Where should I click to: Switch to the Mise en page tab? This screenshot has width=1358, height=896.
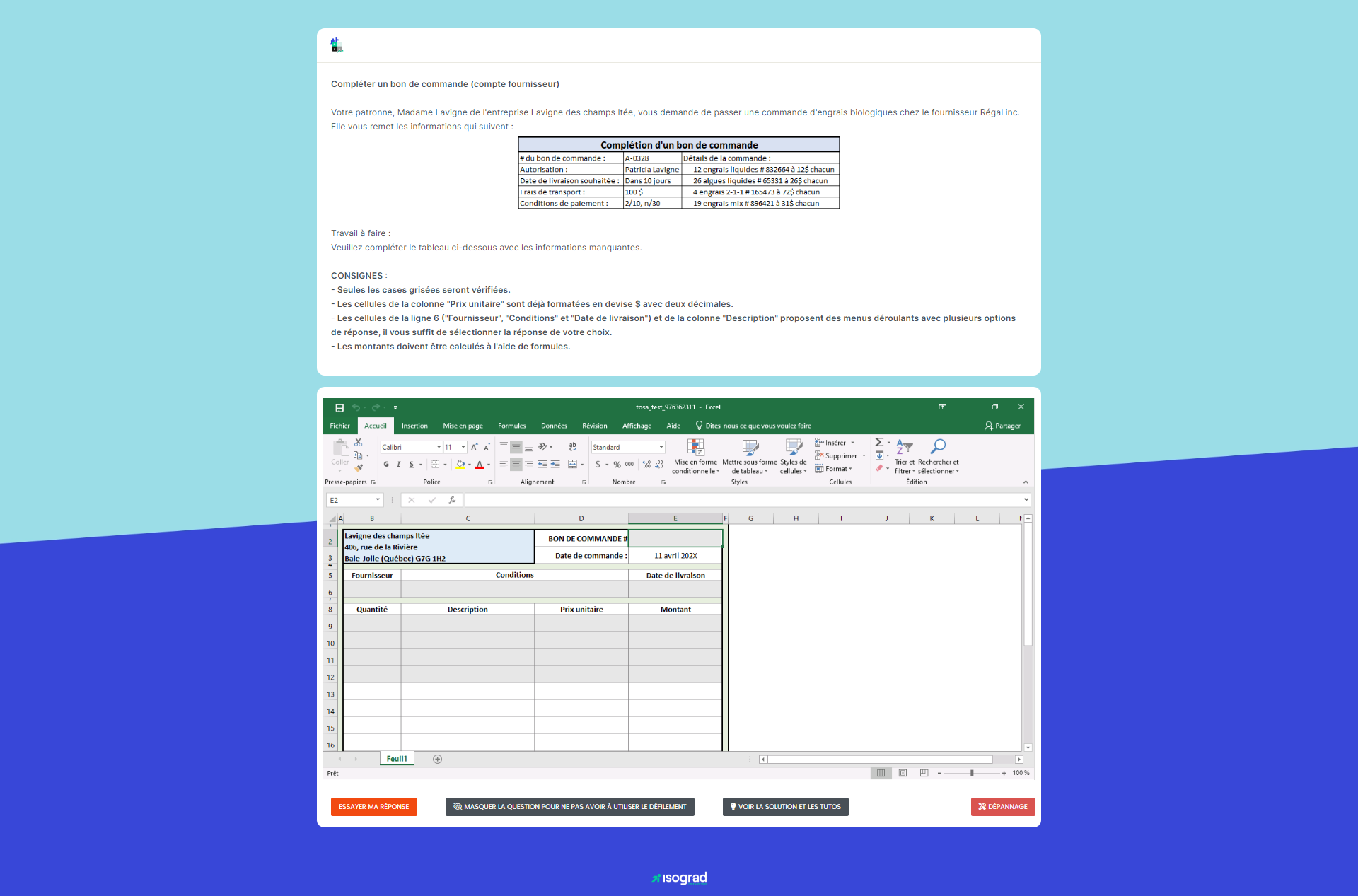point(463,426)
